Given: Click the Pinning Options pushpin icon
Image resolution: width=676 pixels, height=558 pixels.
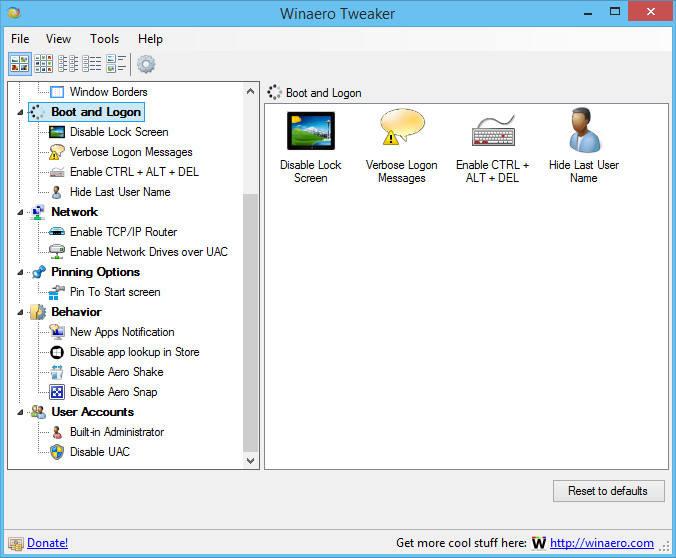Looking at the screenshot, I should tap(38, 272).
